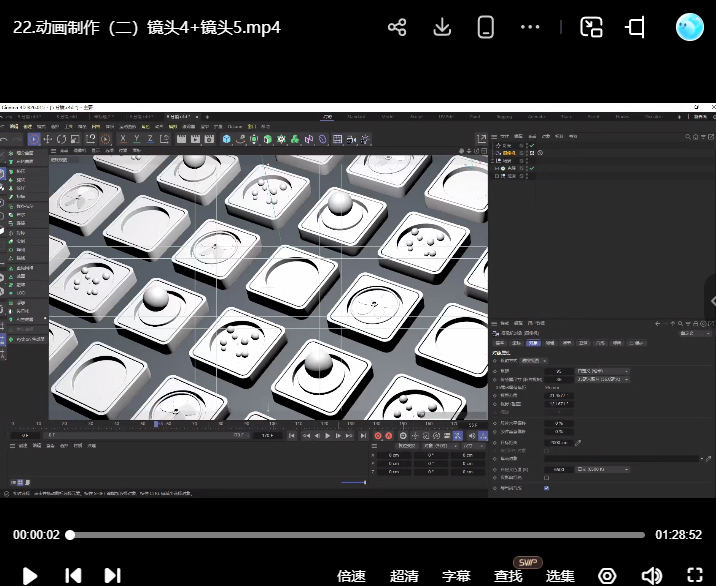Viewport: 716px width, 586px height.
Task: Skip to the next video
Action: click(113, 575)
